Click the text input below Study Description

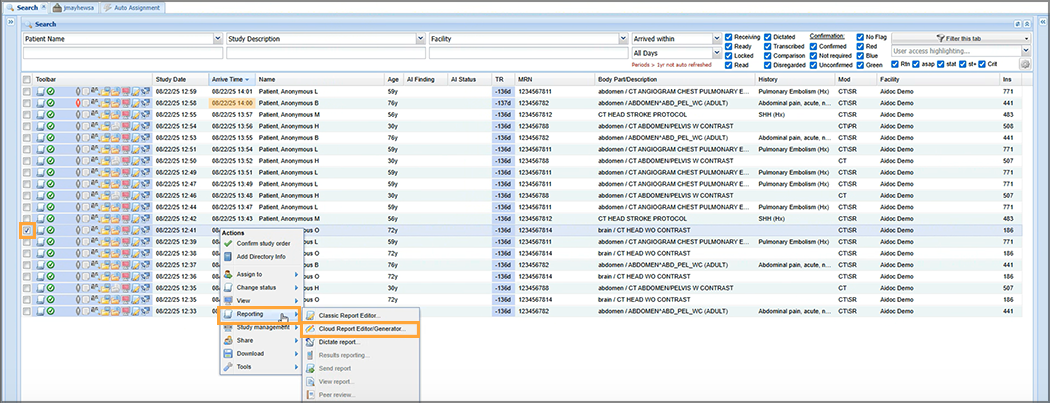[325, 52]
